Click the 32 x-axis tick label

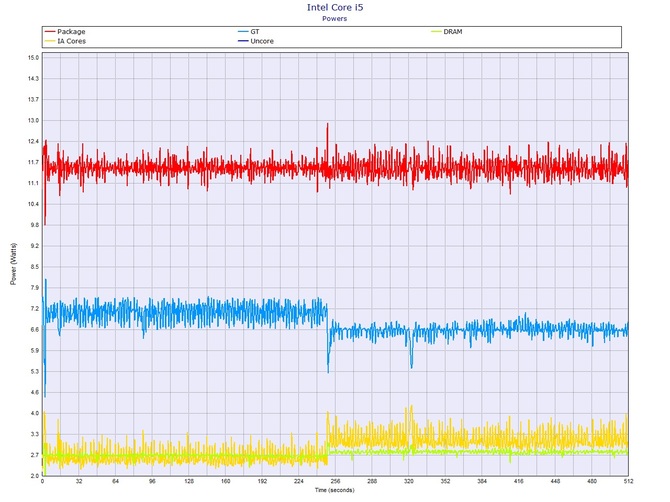79,481
